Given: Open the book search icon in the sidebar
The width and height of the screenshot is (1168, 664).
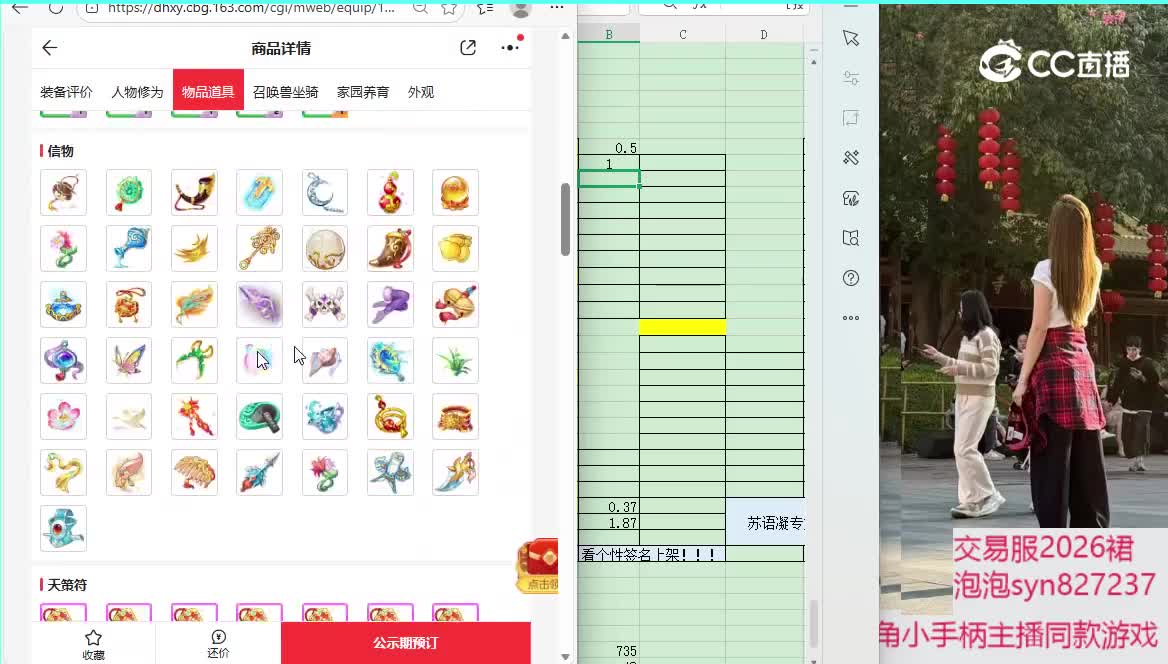Looking at the screenshot, I should 851,238.
